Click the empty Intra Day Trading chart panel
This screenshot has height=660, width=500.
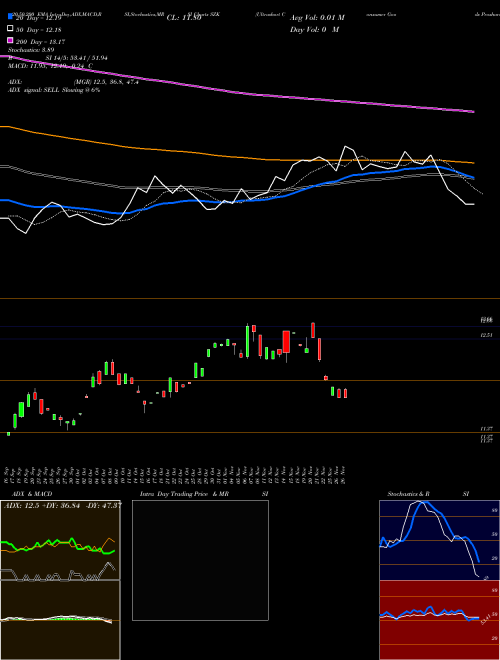point(200,560)
